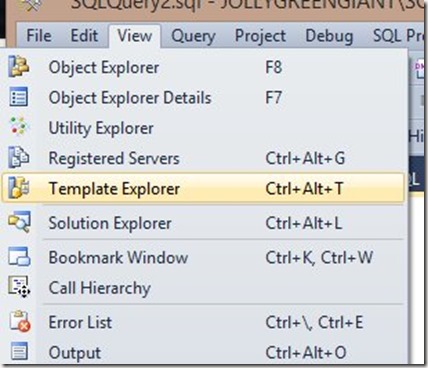The width and height of the screenshot is (428, 368).
Task: Choose Object Explorer Details from View menu
Action: coord(203,98)
